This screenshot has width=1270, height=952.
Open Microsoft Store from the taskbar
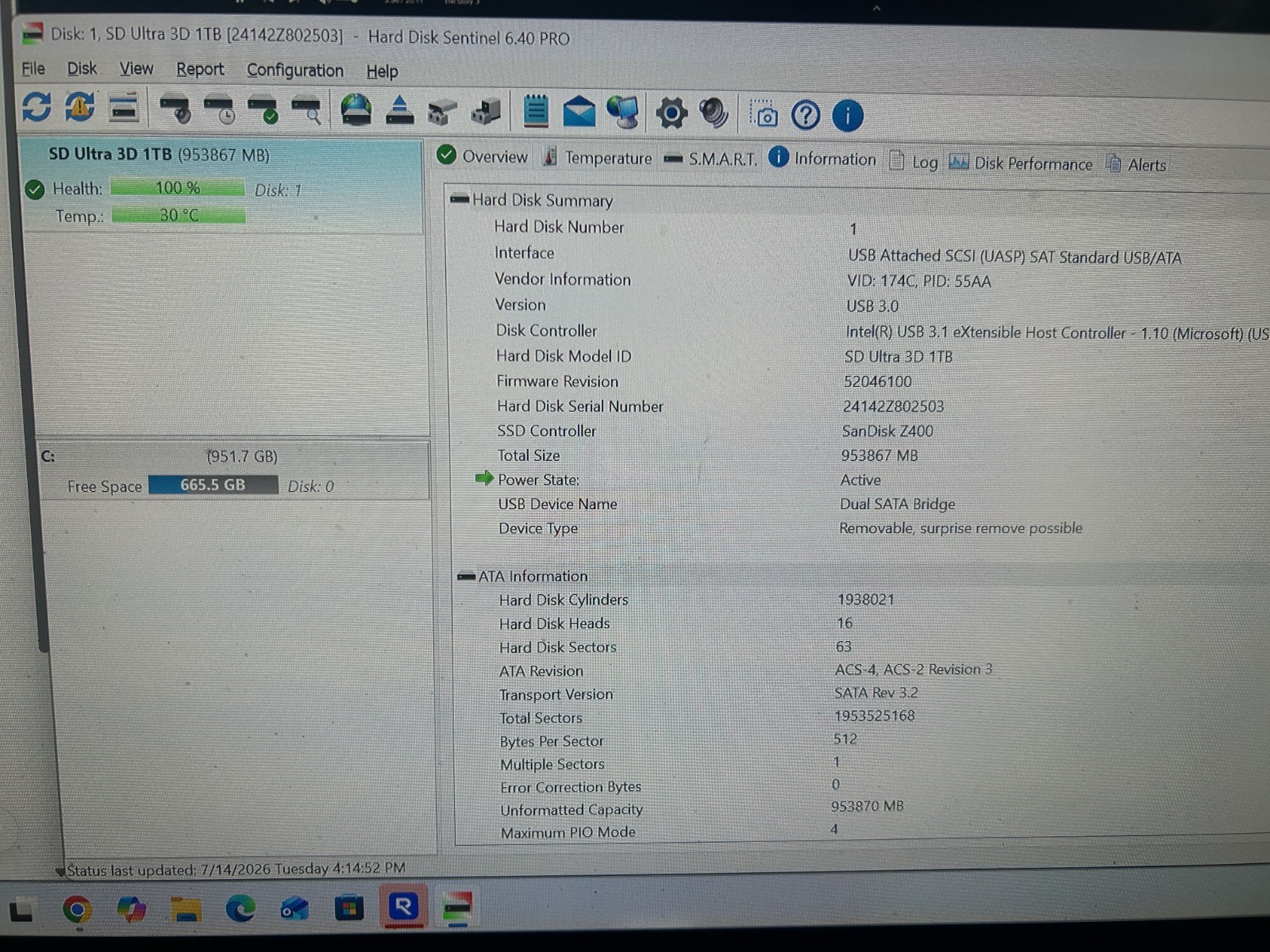(x=348, y=908)
